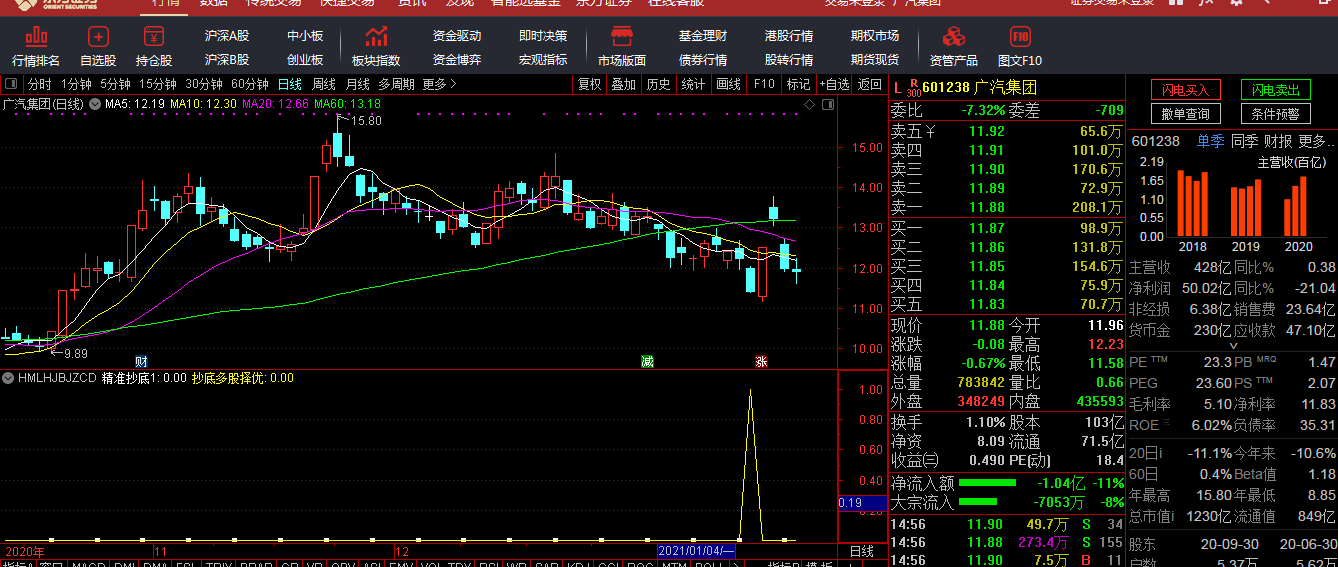Click the 601238 广汽集团 stock title

click(979, 87)
